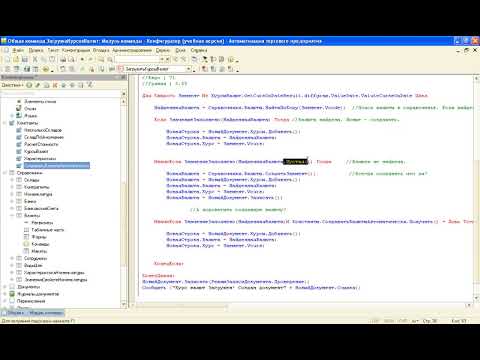Image resolution: width=480 pixels, height=360 pixels.
Task: Open the Конфигурация menu
Action: (x=76, y=50)
